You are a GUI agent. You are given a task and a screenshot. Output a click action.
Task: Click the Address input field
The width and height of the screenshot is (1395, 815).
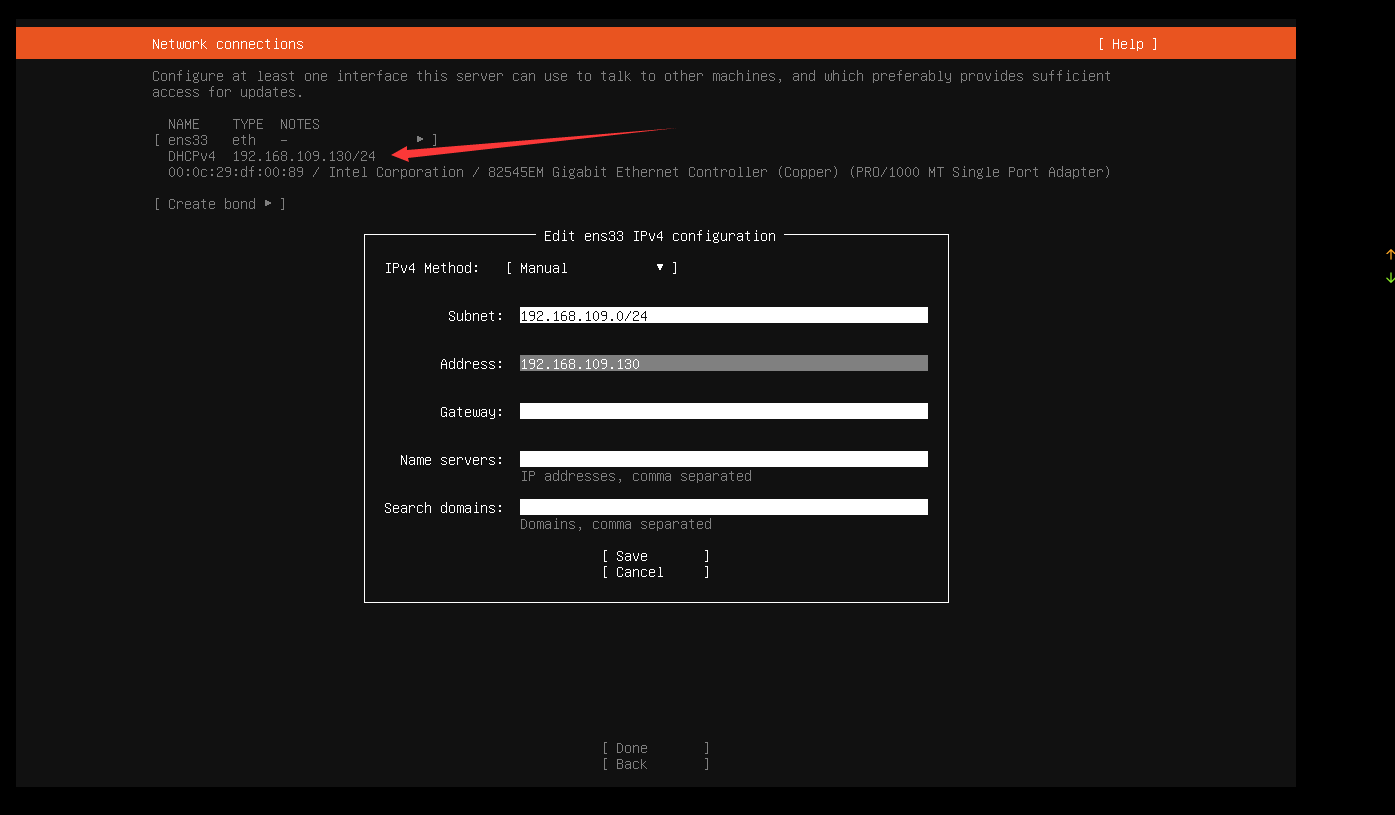pos(724,364)
